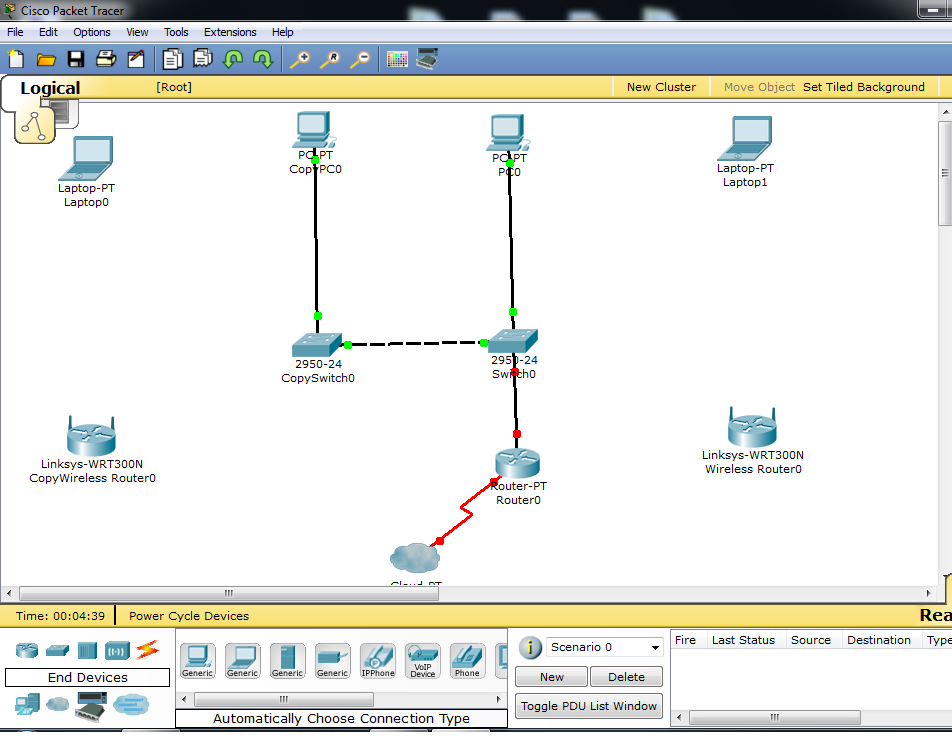Image resolution: width=952 pixels, height=736 pixels.
Task: Click the scenario info 'i' icon
Action: pos(530,647)
